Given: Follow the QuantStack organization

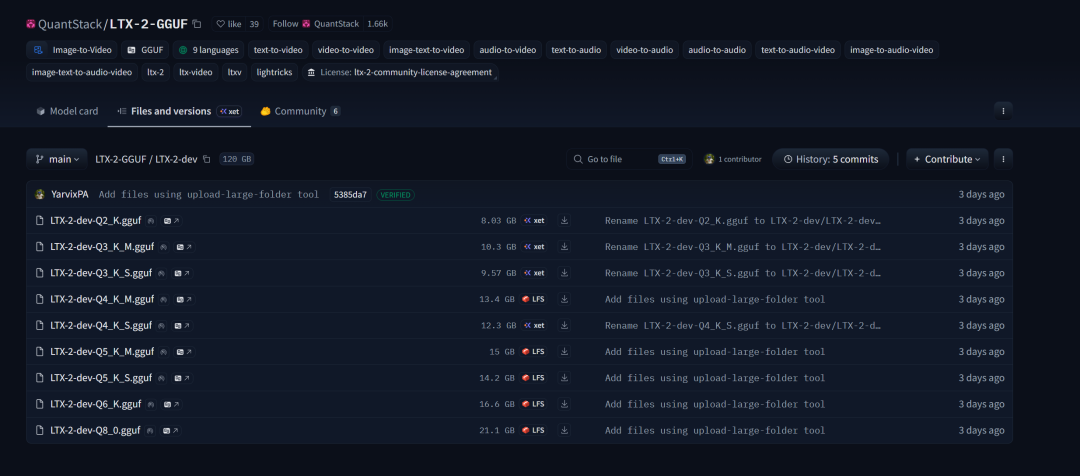Looking at the screenshot, I should pyautogui.click(x=315, y=24).
